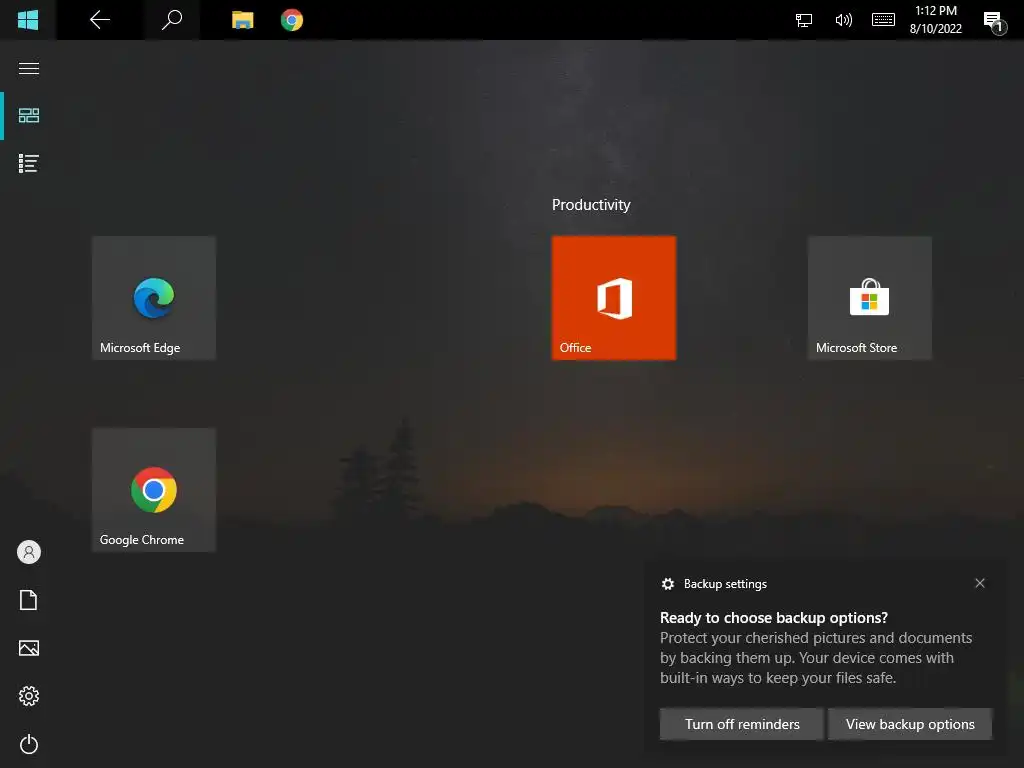Open the Microsoft Edge tile
1024x768 pixels.
[x=154, y=298]
